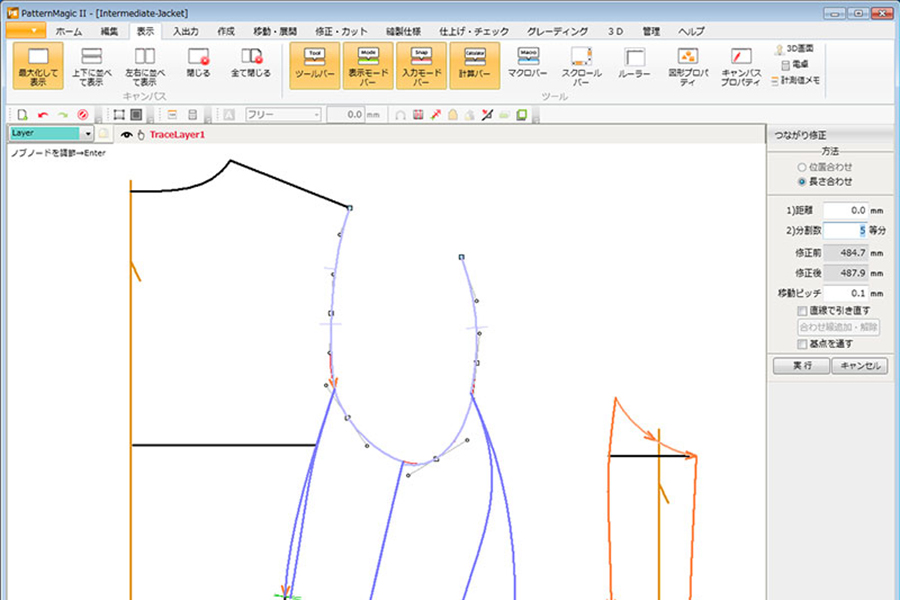Open 図形プロパティ icon in ribbon
Screen dimensions: 900x600
pyautogui.click(x=688, y=64)
